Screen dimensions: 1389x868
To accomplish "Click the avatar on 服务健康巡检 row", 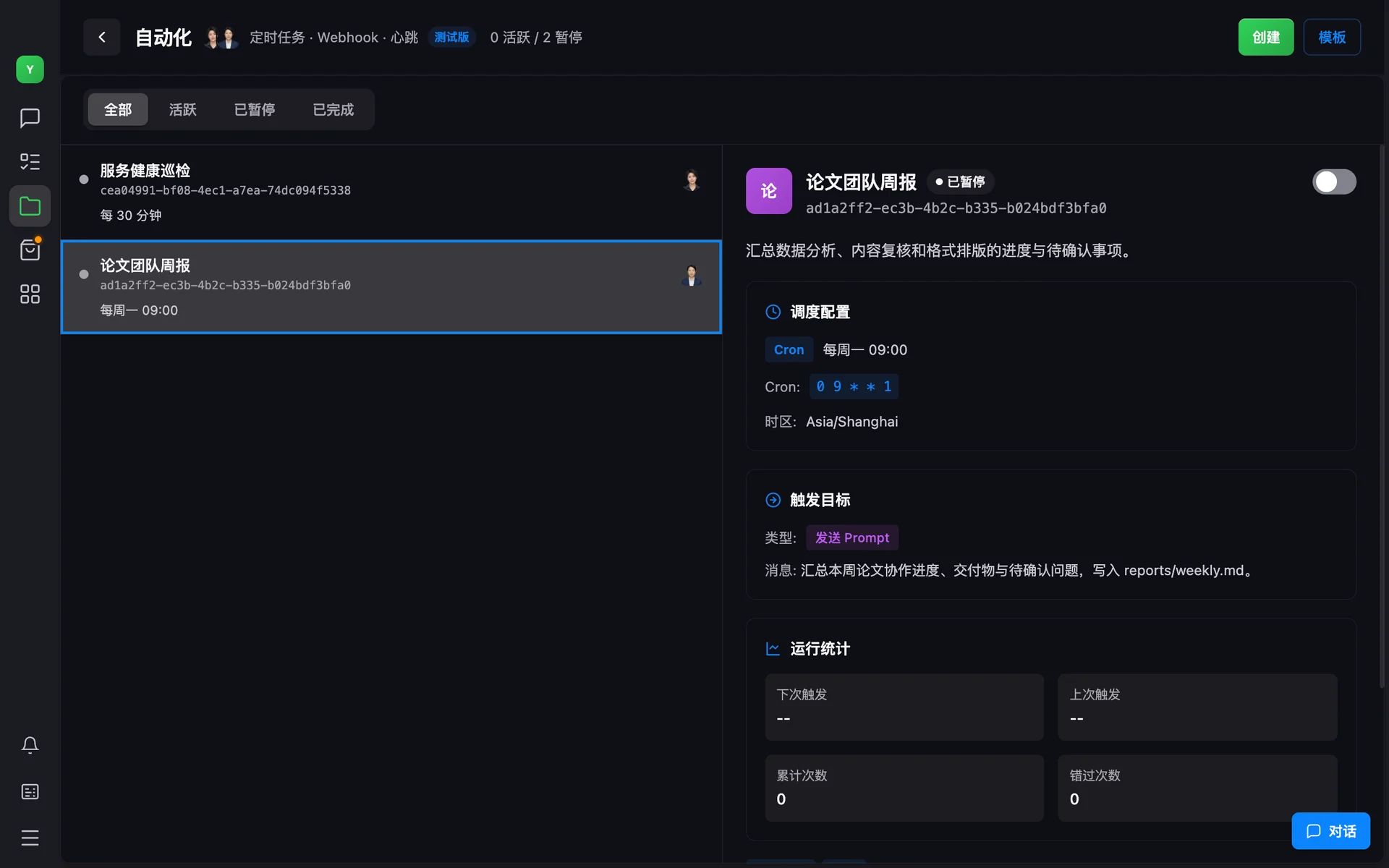I will point(692,180).
